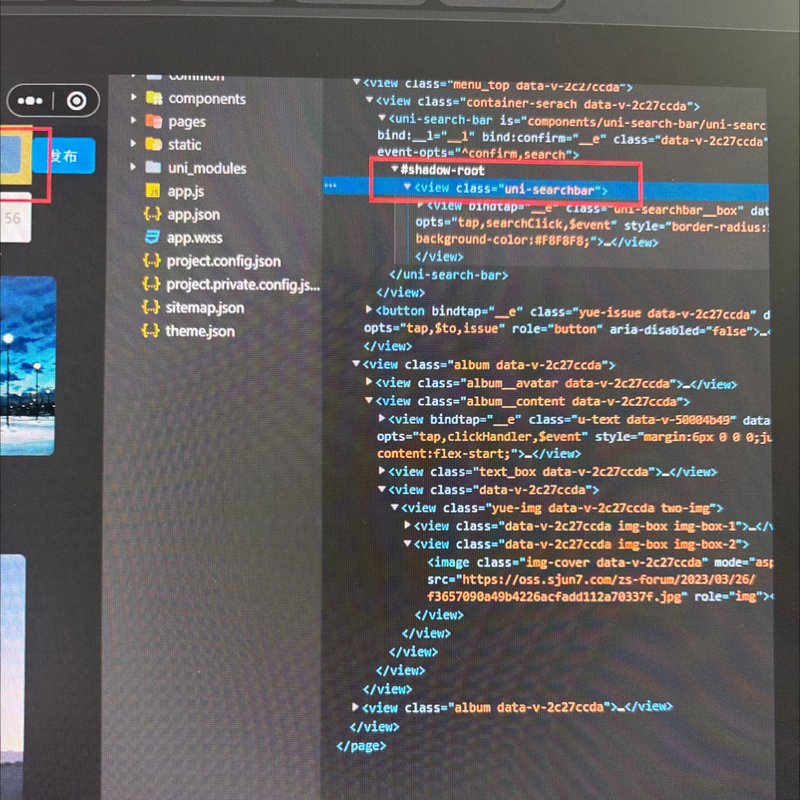
Task: Click the components folder icon
Action: point(154,98)
